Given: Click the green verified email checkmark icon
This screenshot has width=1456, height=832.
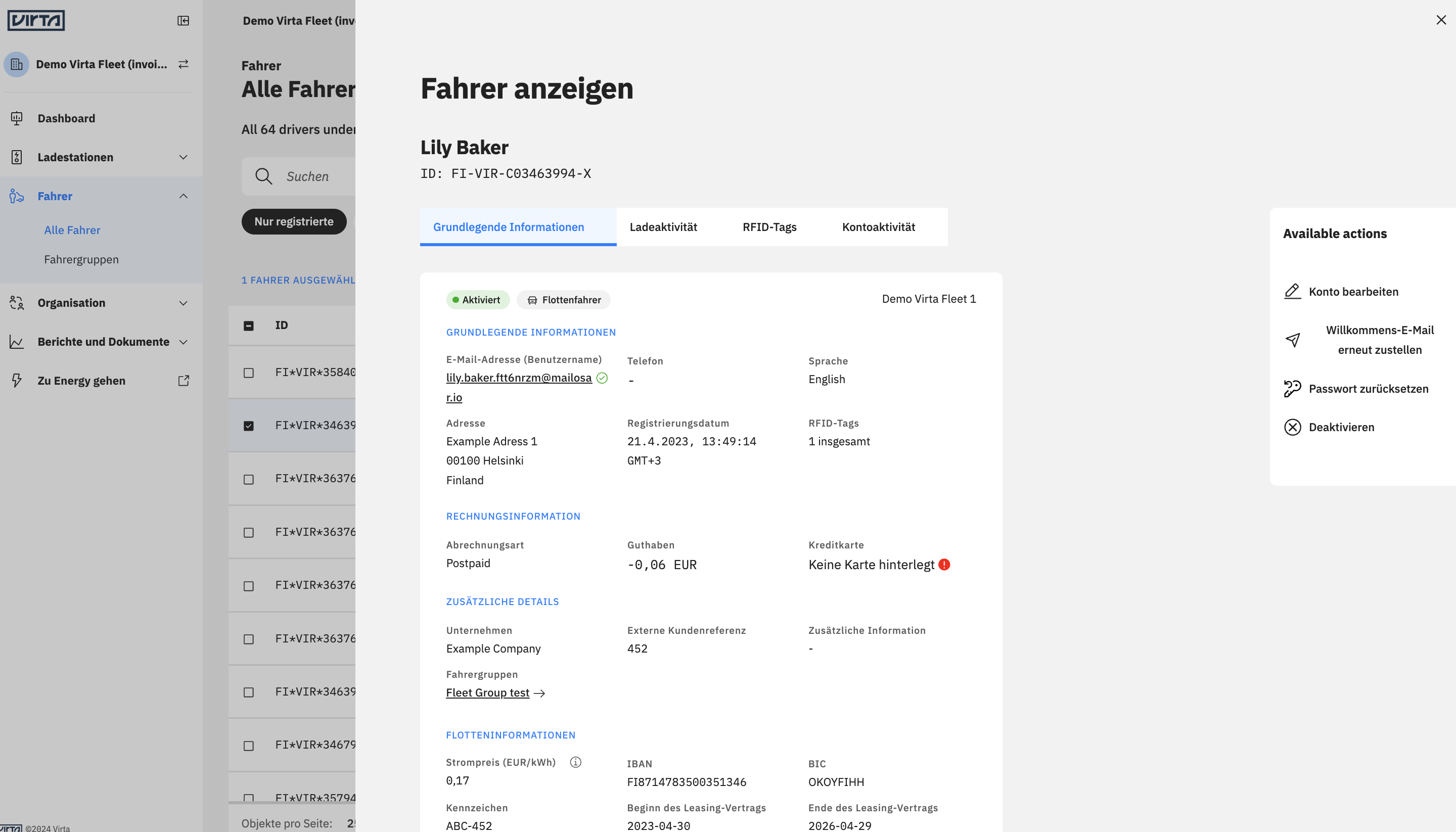Looking at the screenshot, I should coord(602,378).
